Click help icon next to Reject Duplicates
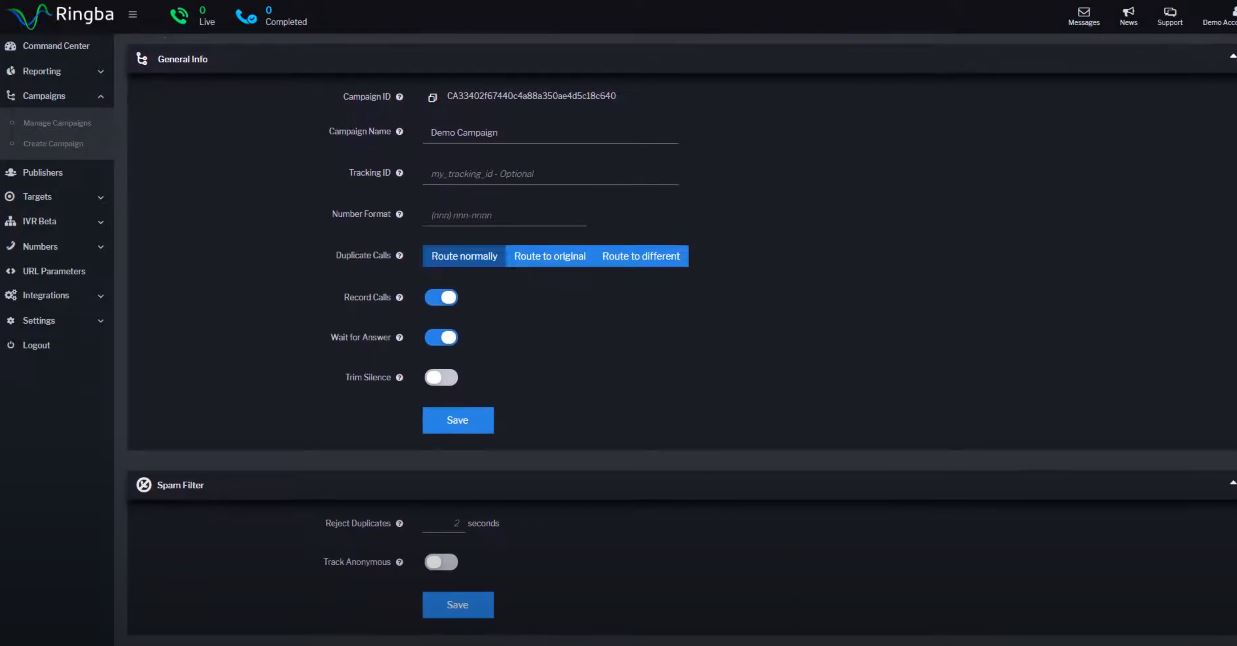 [x=400, y=524]
